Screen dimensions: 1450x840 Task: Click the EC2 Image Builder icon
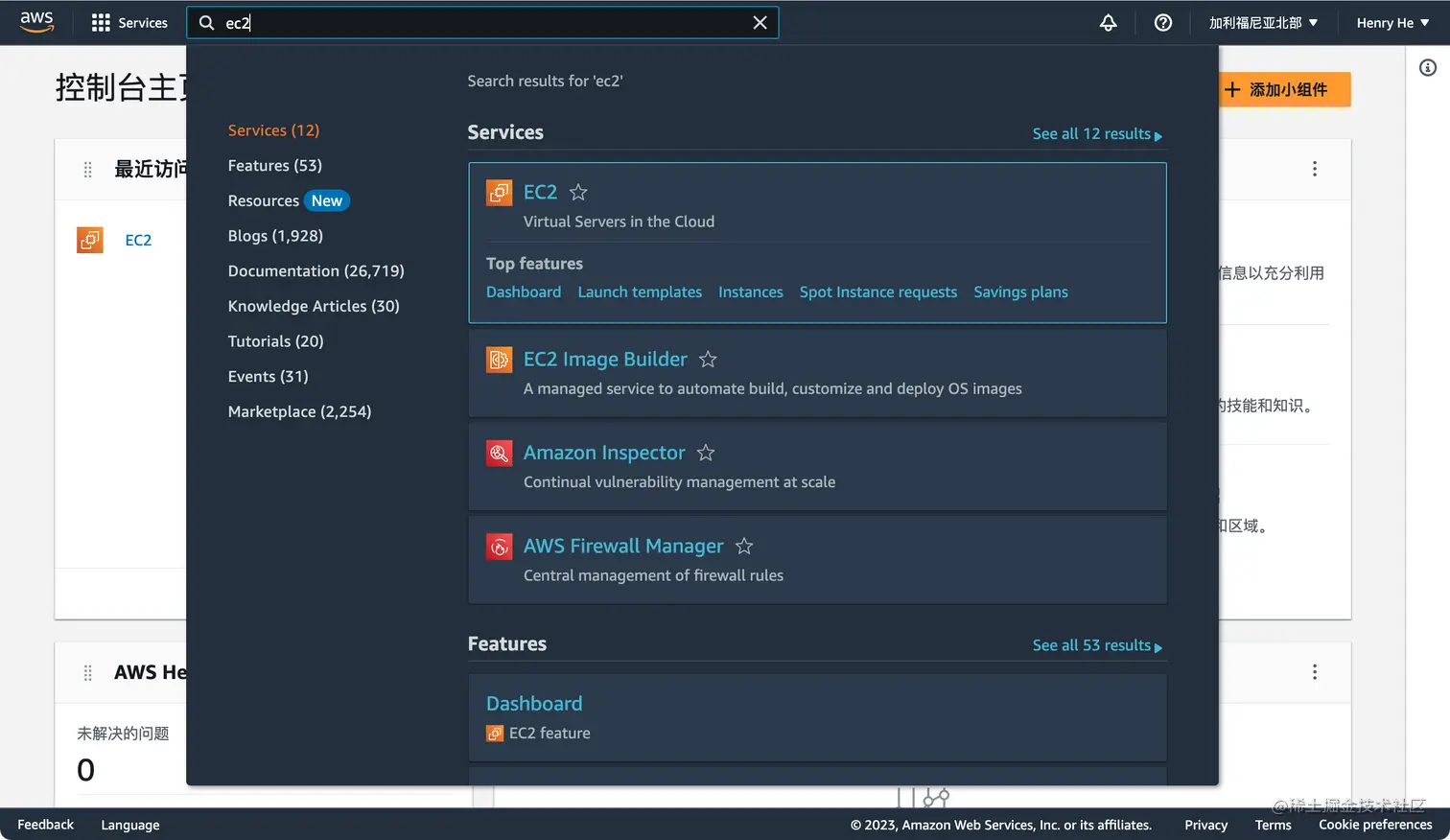pyautogui.click(x=499, y=360)
